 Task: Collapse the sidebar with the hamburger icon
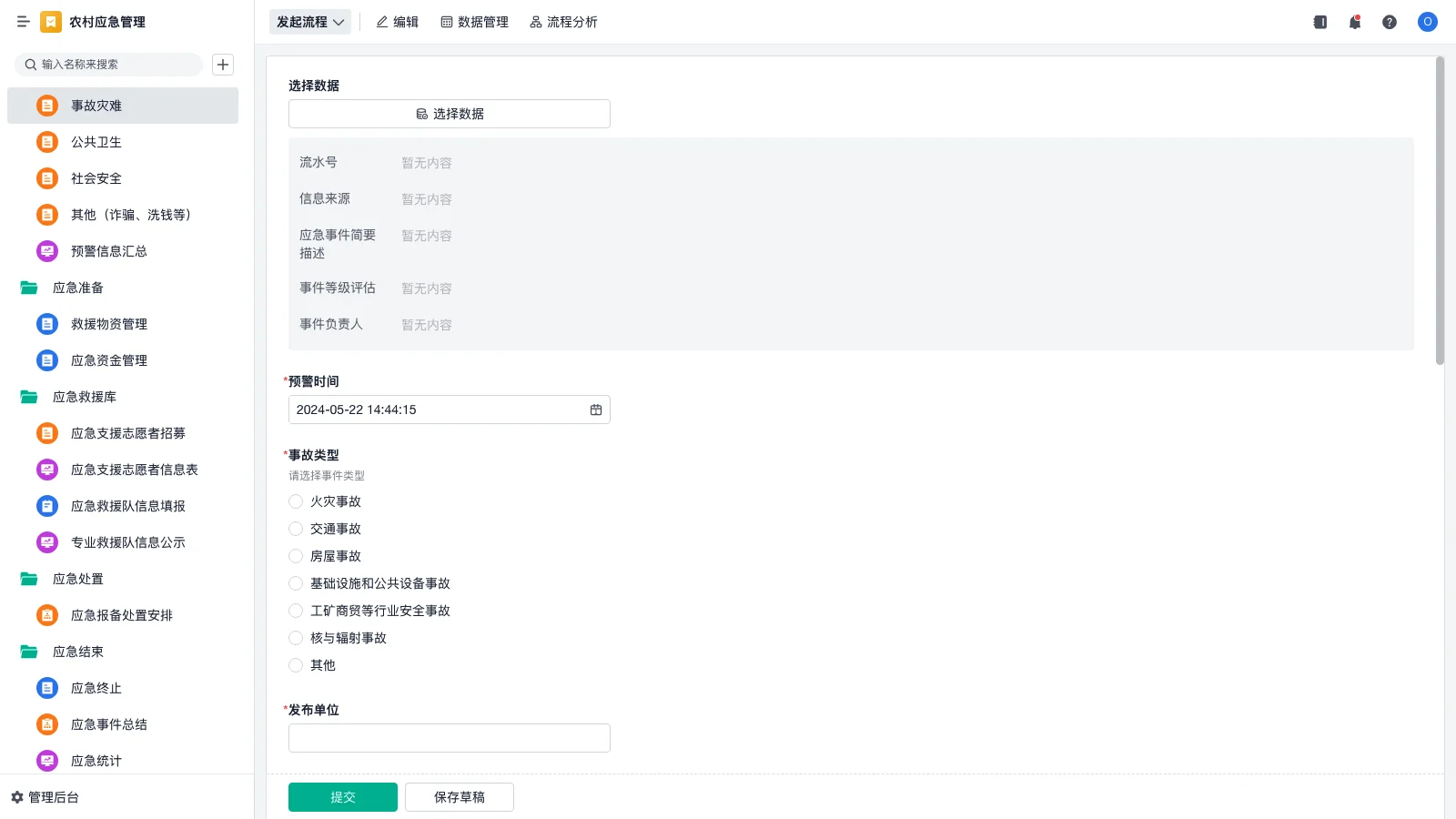click(x=24, y=22)
